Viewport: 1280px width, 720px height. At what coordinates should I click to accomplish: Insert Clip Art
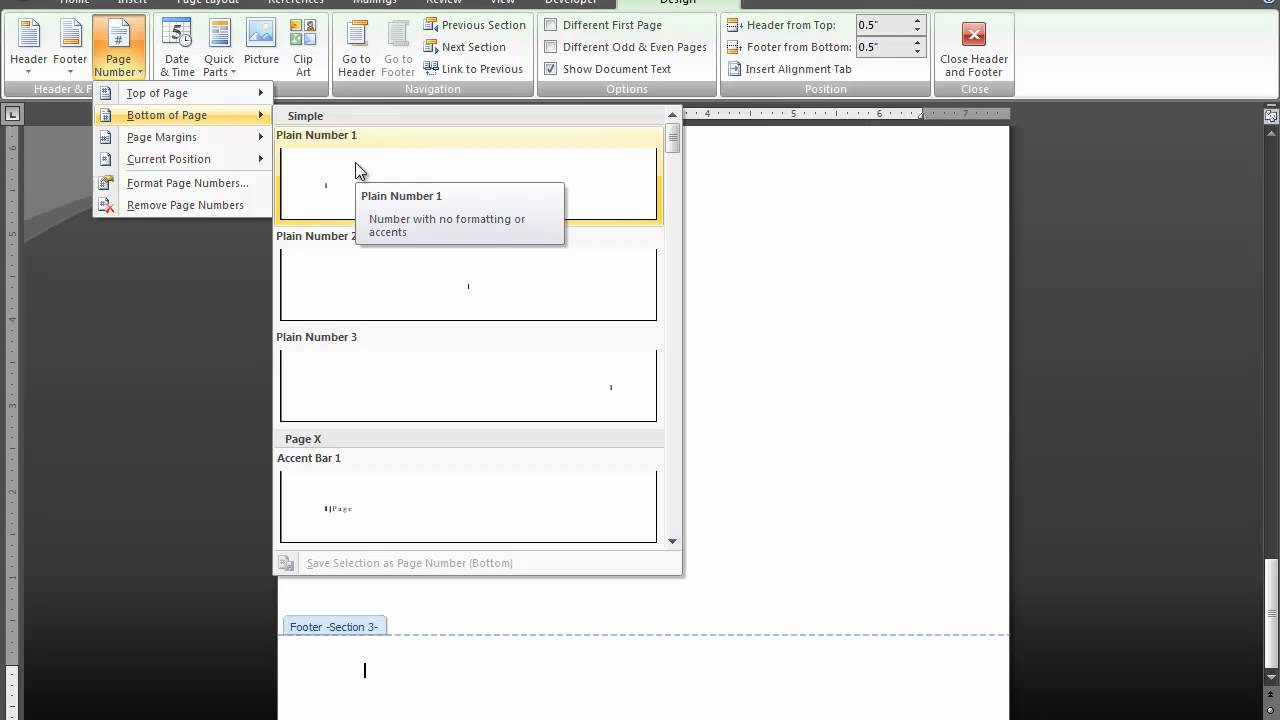(303, 47)
